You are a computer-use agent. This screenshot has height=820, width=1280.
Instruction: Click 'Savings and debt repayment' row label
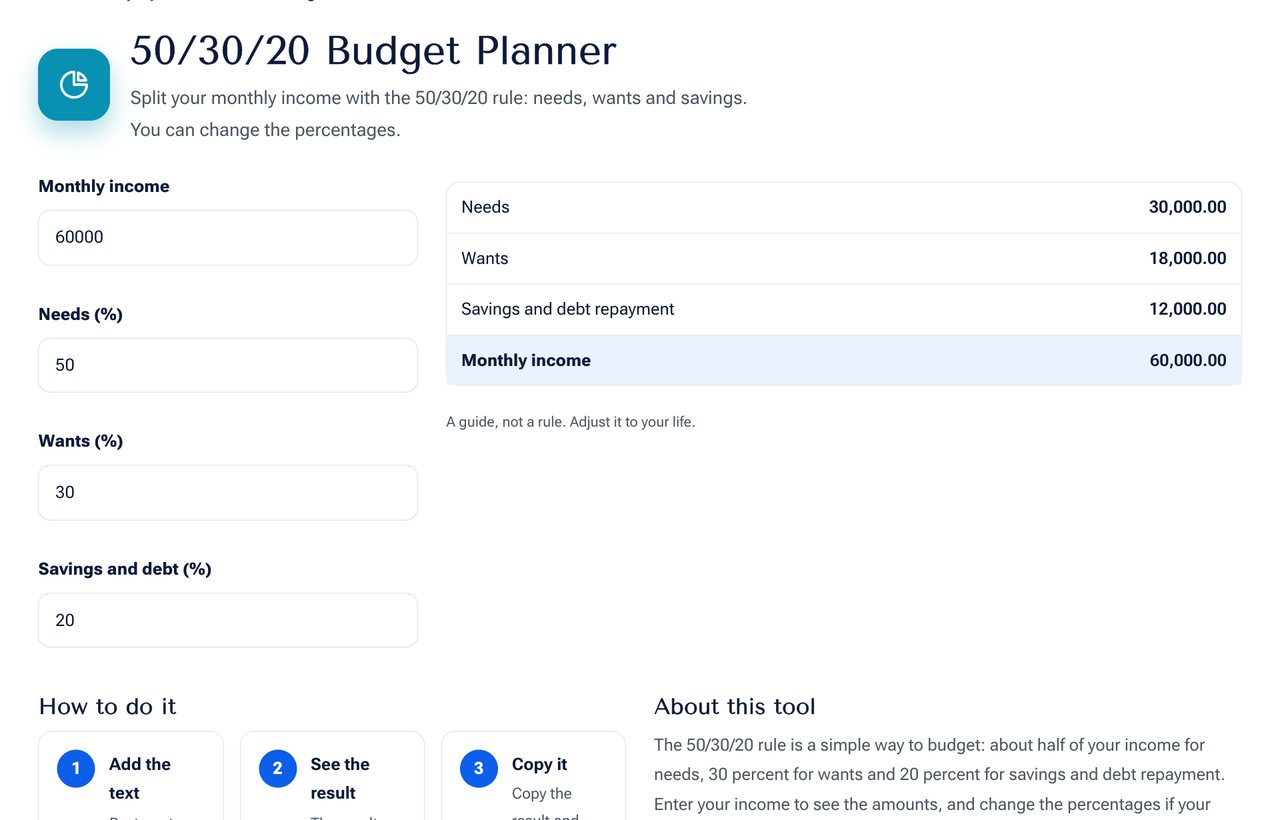pyautogui.click(x=567, y=309)
